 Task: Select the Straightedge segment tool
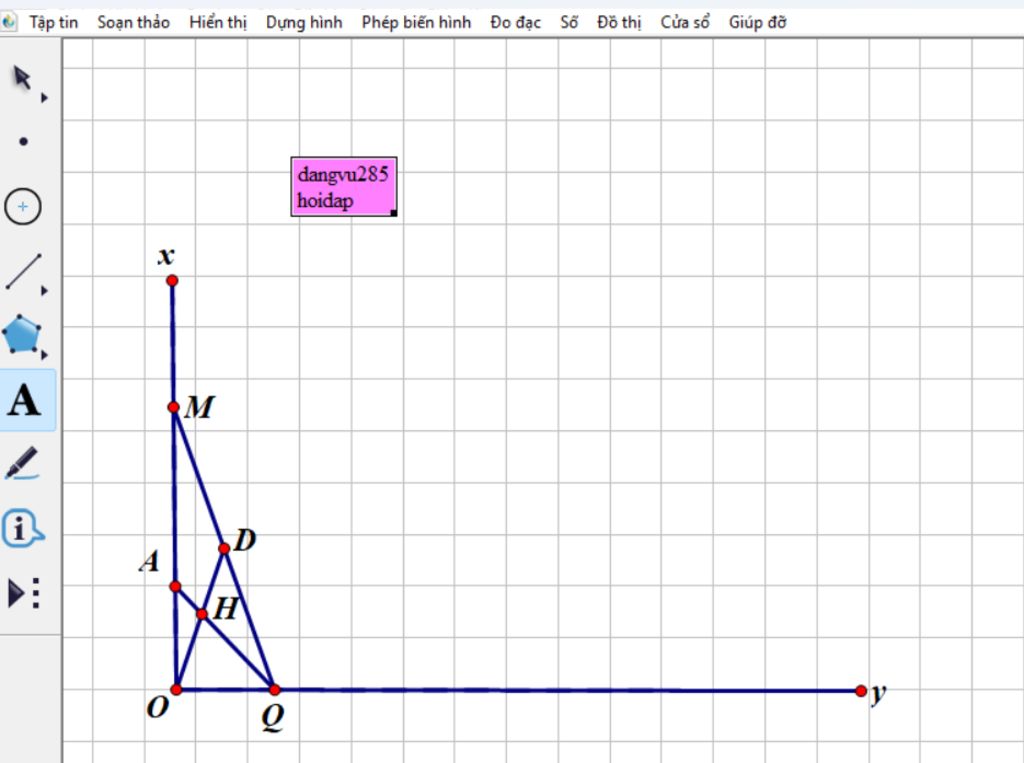pos(24,271)
